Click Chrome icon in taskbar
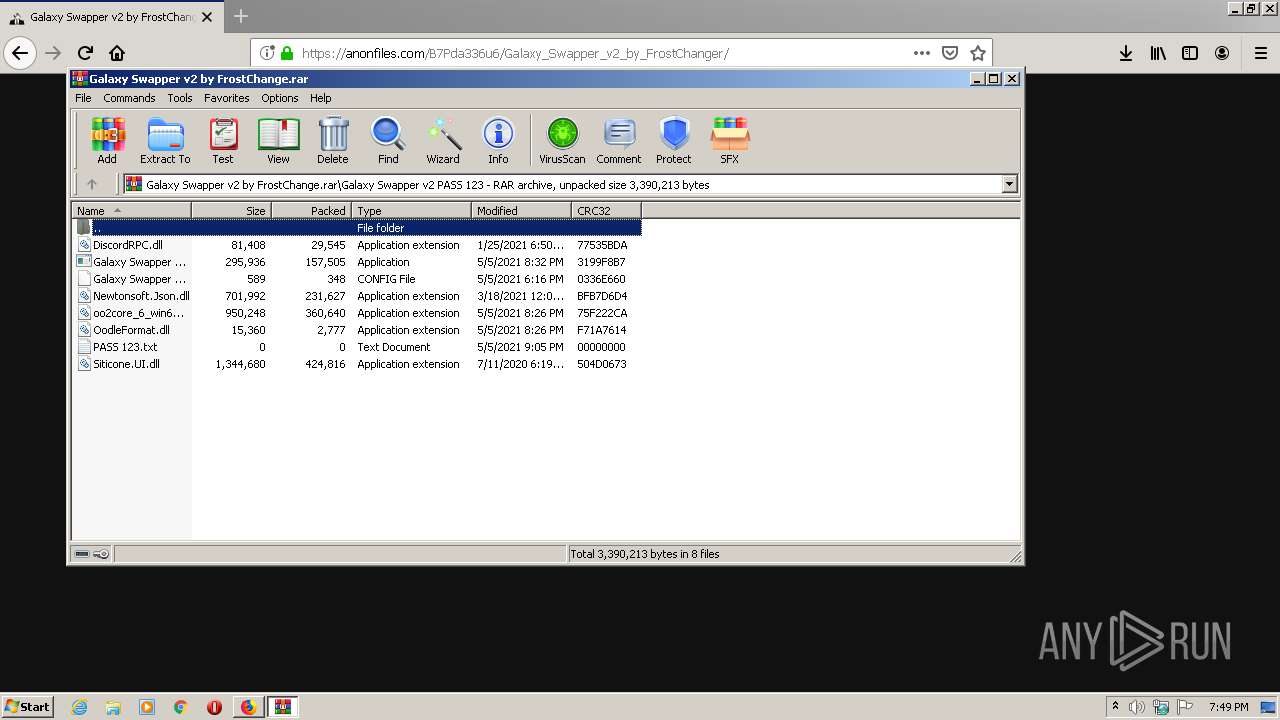Viewport: 1280px width, 720px height. pos(181,707)
